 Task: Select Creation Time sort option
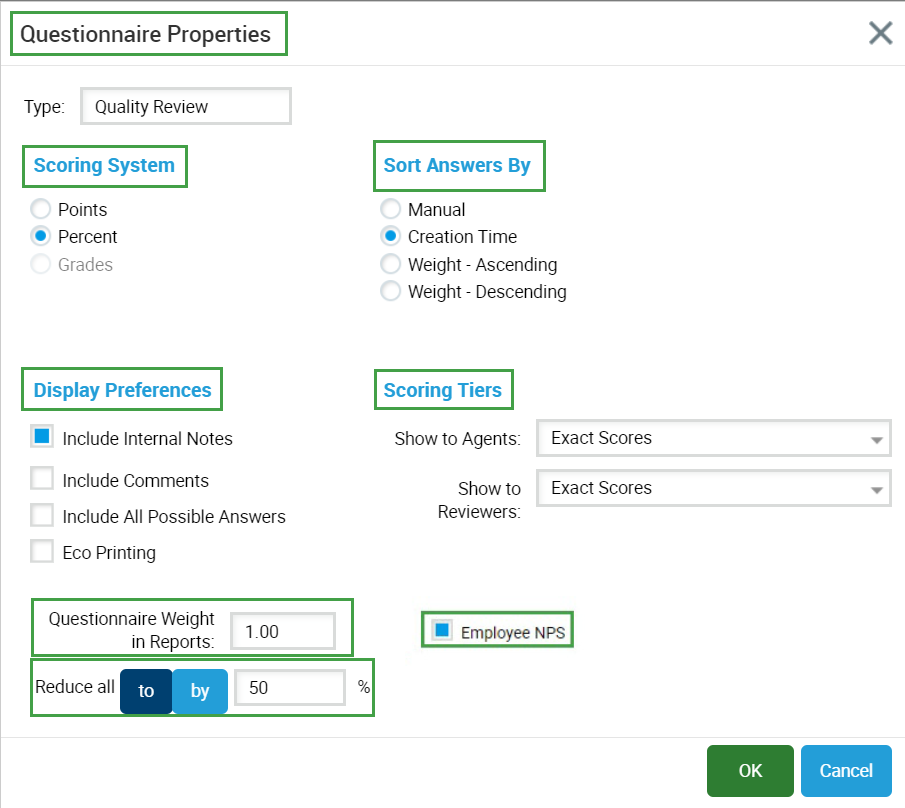pos(391,237)
